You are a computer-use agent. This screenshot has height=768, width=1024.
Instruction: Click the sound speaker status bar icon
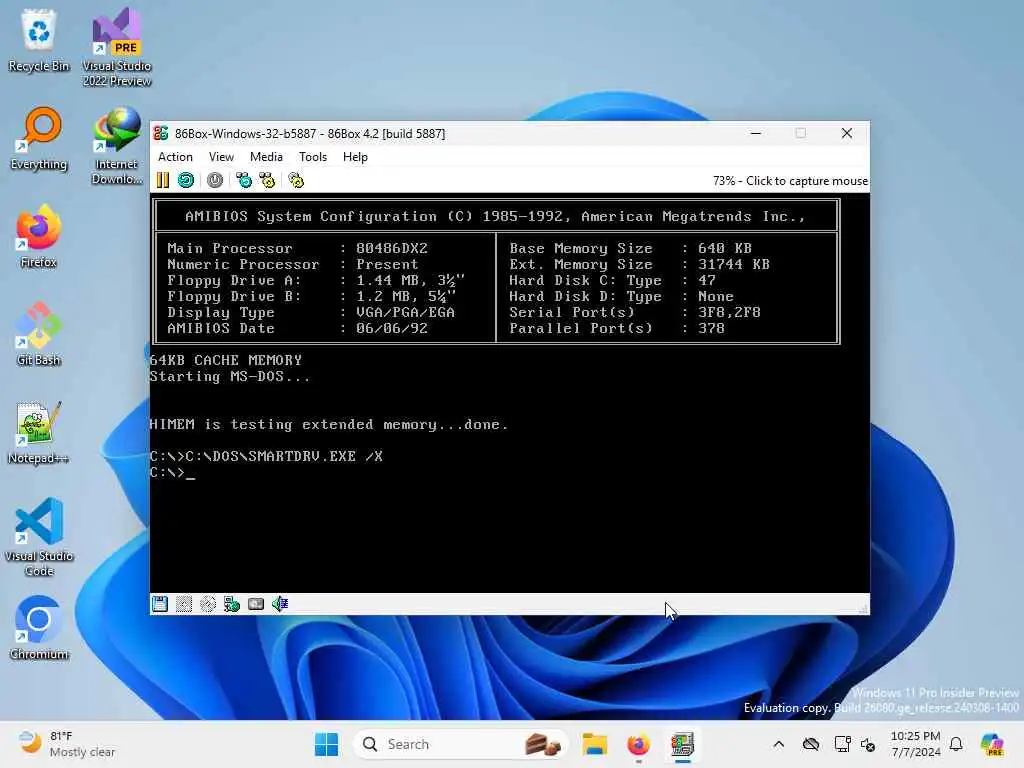click(280, 603)
